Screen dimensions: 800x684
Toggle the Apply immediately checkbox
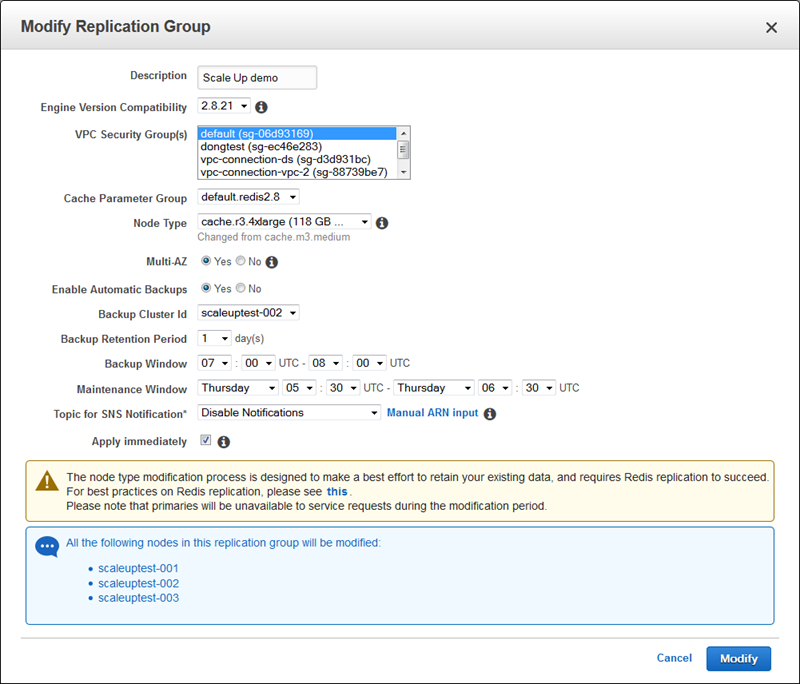205,440
